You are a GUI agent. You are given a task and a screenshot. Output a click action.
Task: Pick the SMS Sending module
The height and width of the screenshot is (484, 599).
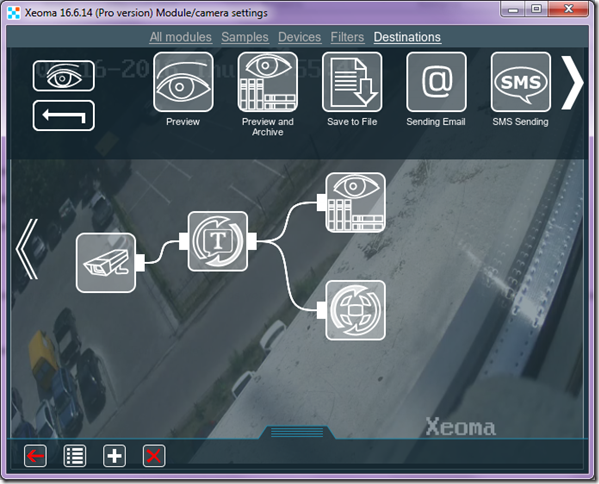click(521, 82)
